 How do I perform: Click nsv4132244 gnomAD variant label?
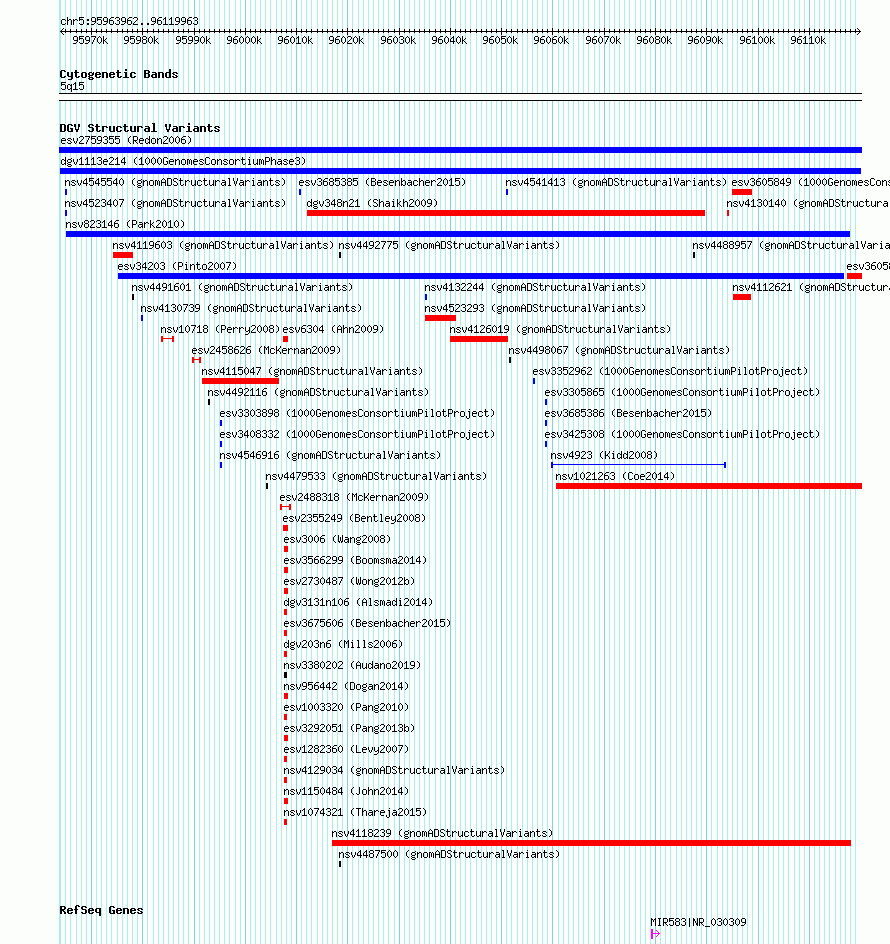point(535,287)
